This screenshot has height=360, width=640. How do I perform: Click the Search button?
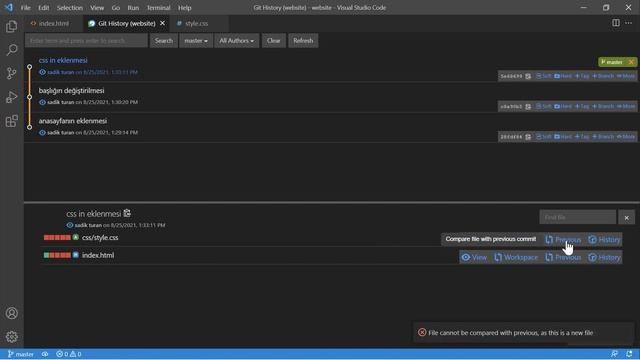pyautogui.click(x=164, y=40)
